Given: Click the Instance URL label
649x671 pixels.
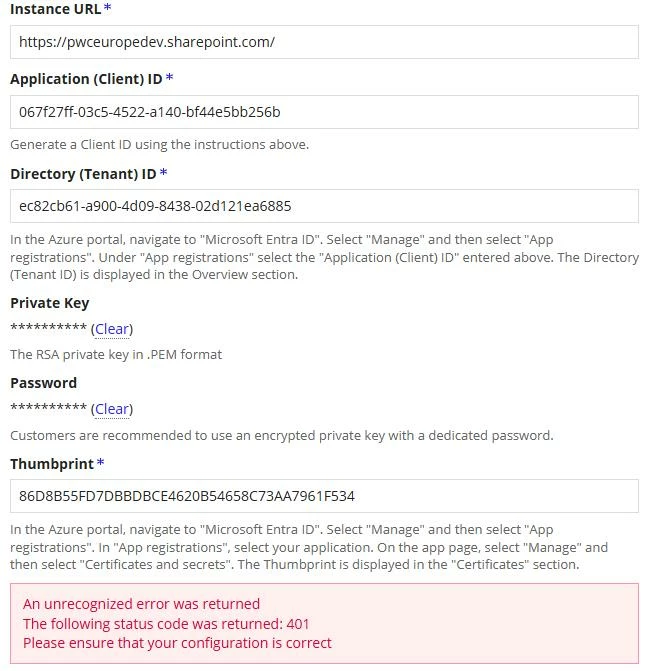Looking at the screenshot, I should pos(56,9).
